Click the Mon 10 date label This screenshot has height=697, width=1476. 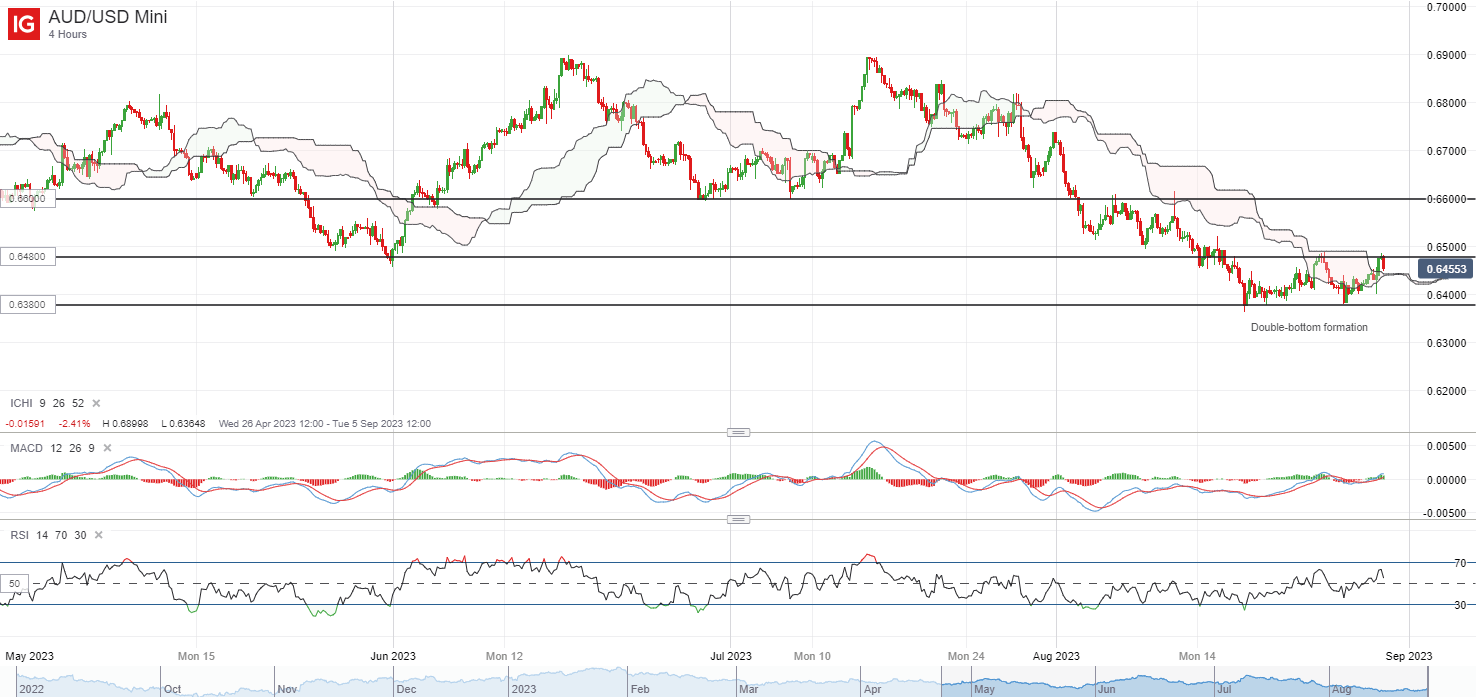click(812, 656)
